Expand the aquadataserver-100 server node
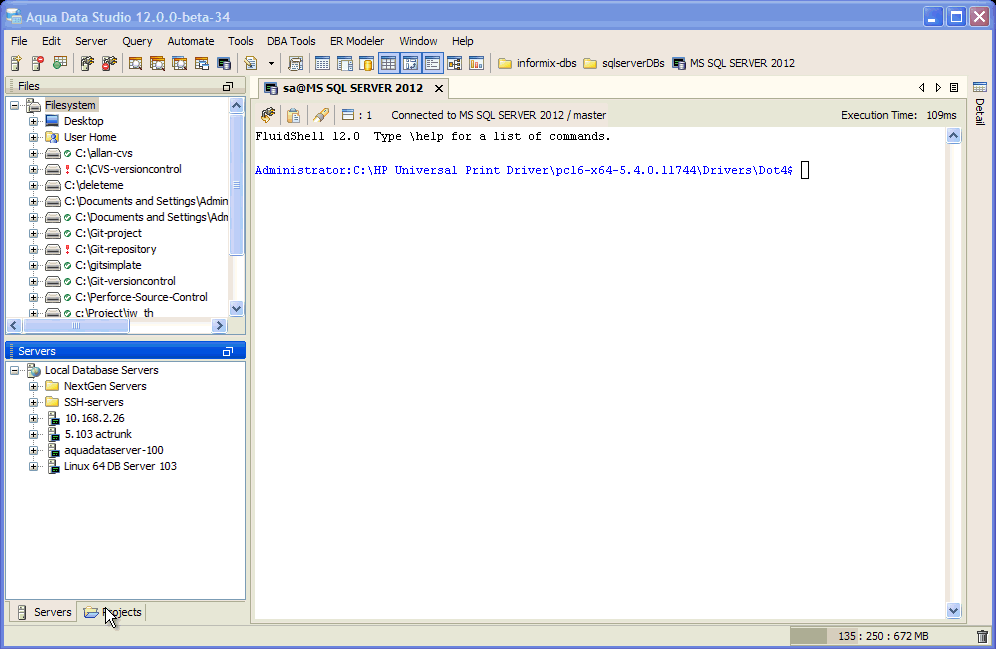The image size is (996, 649). coord(34,450)
